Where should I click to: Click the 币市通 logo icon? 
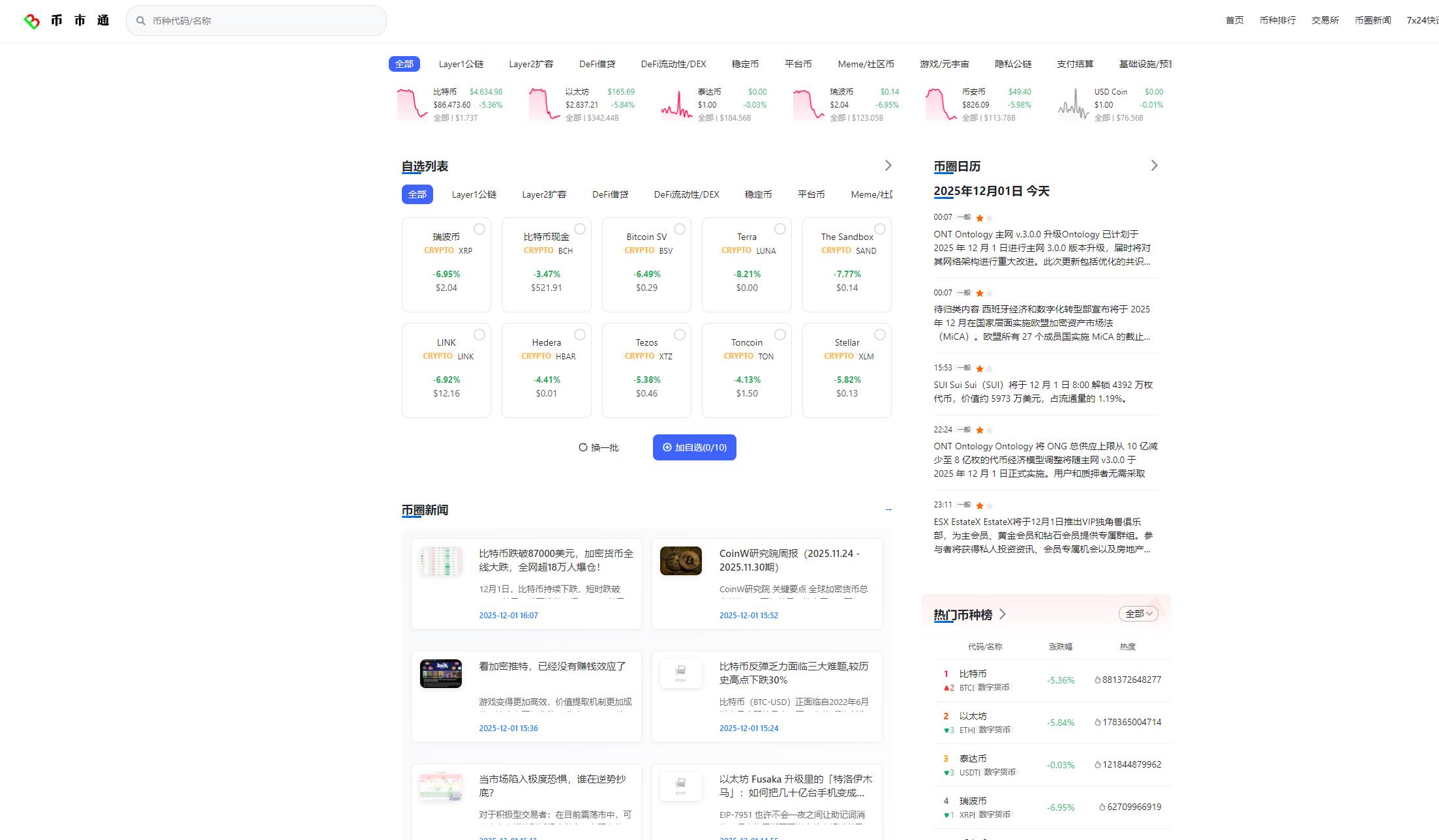[x=31, y=20]
